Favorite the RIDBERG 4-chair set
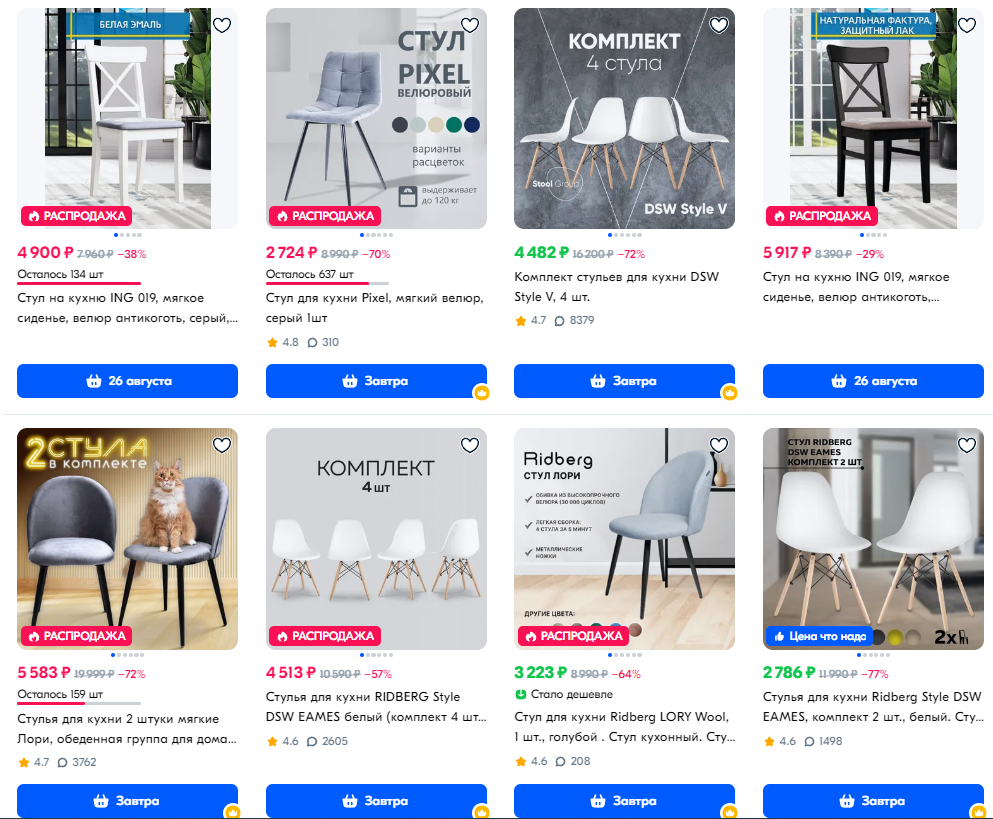 click(470, 445)
